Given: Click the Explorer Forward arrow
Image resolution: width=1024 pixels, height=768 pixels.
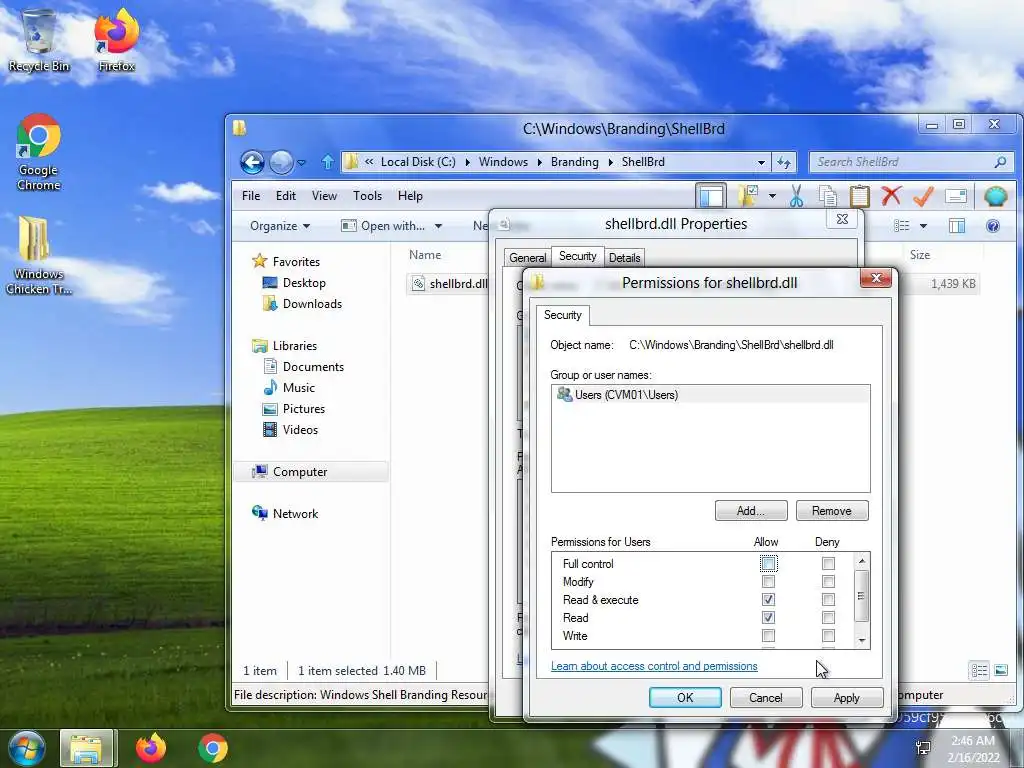Looking at the screenshot, I should click(x=281, y=162).
